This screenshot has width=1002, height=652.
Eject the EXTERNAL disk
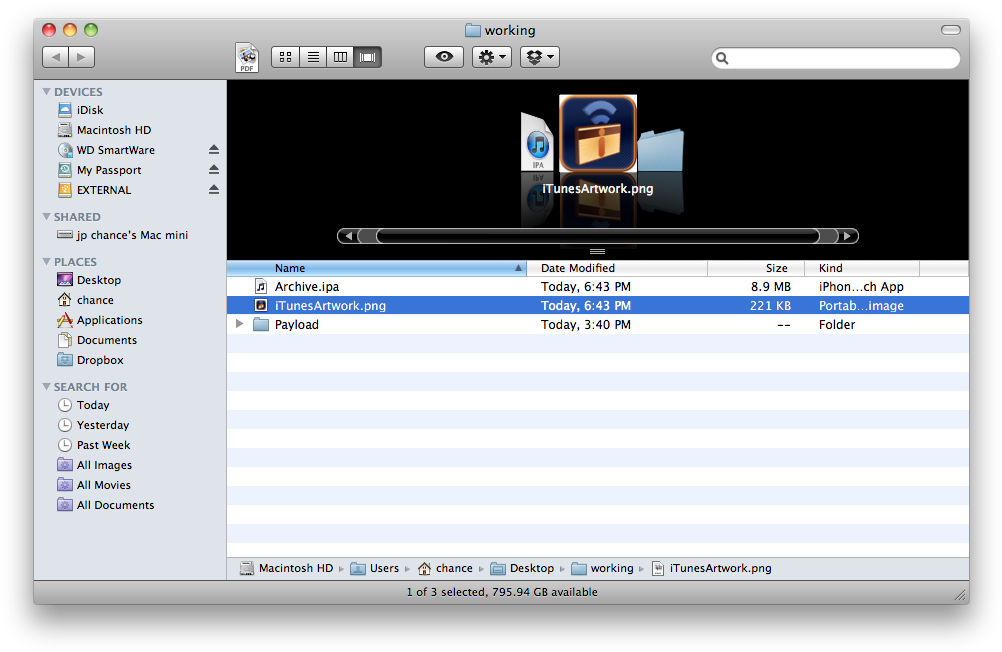[x=212, y=190]
